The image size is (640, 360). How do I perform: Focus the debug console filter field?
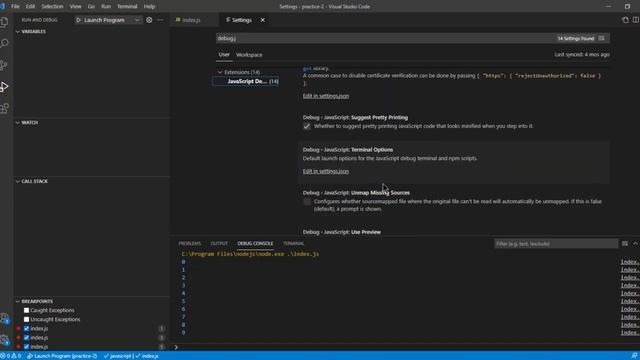coord(556,244)
